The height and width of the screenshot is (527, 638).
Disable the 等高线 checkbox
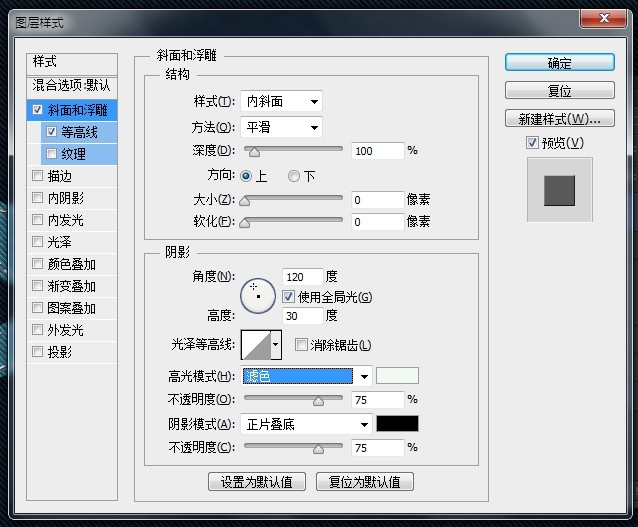point(52,131)
